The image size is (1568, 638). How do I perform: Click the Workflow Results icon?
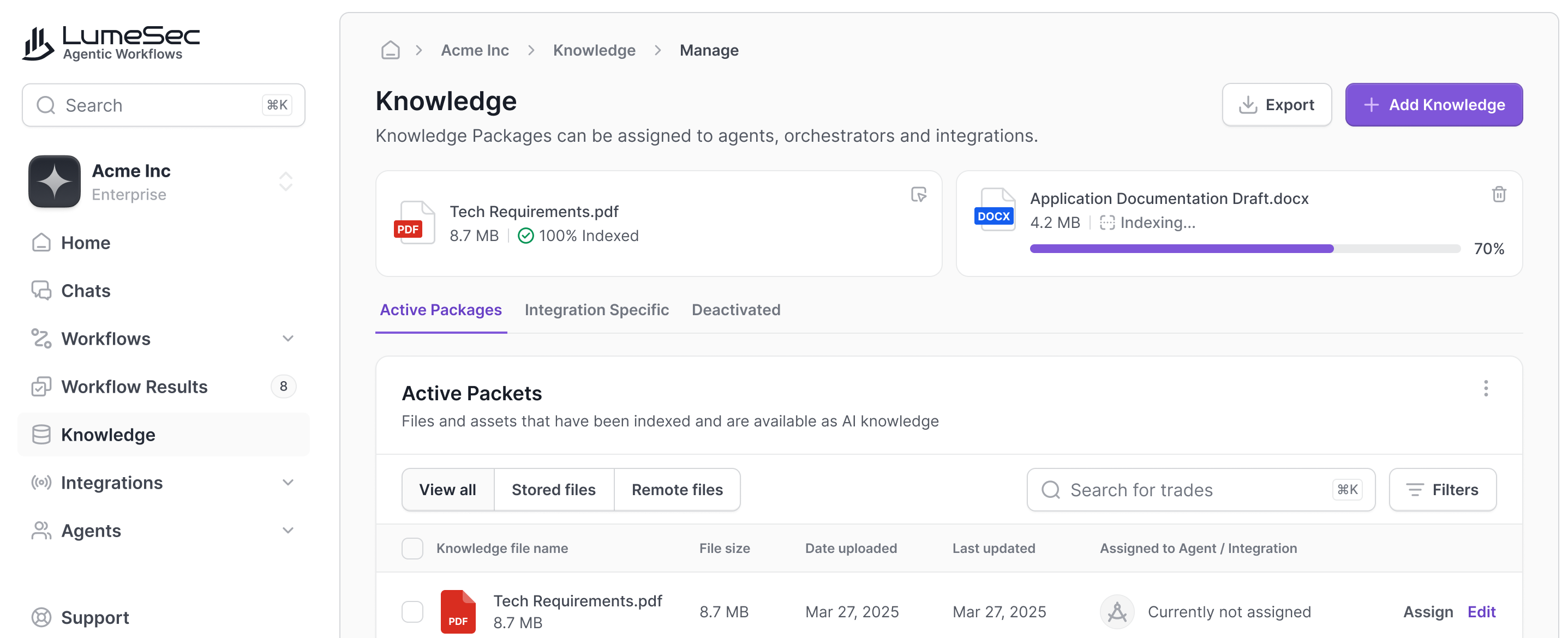(41, 386)
